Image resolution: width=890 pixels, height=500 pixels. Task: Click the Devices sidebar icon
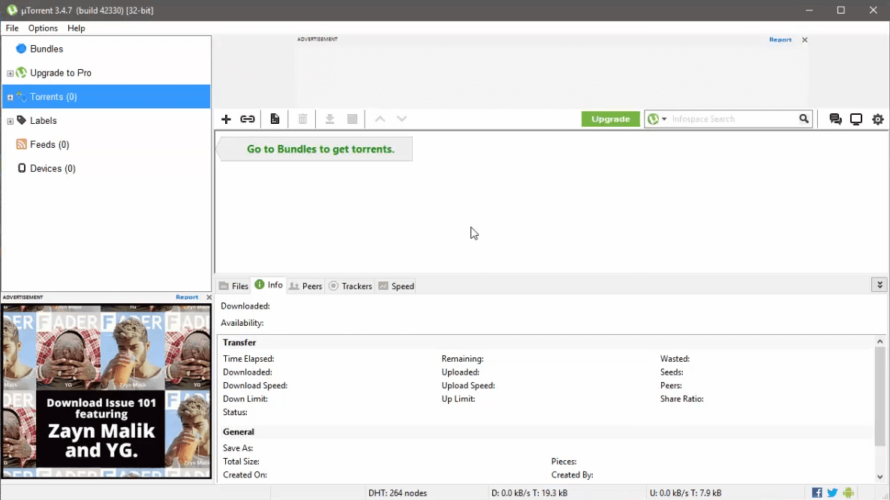(x=22, y=168)
